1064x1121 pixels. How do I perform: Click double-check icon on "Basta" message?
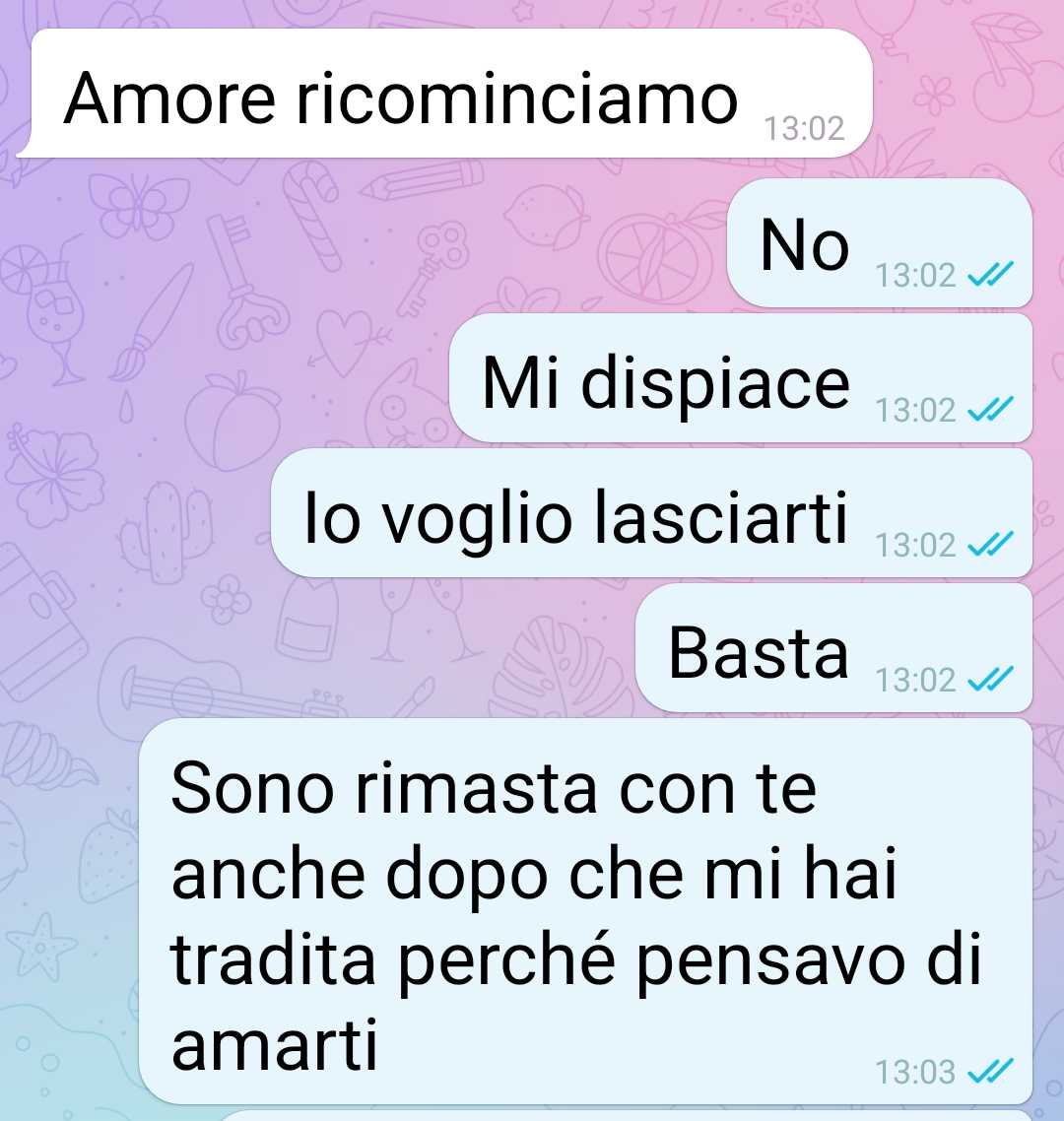pyautogui.click(x=990, y=679)
